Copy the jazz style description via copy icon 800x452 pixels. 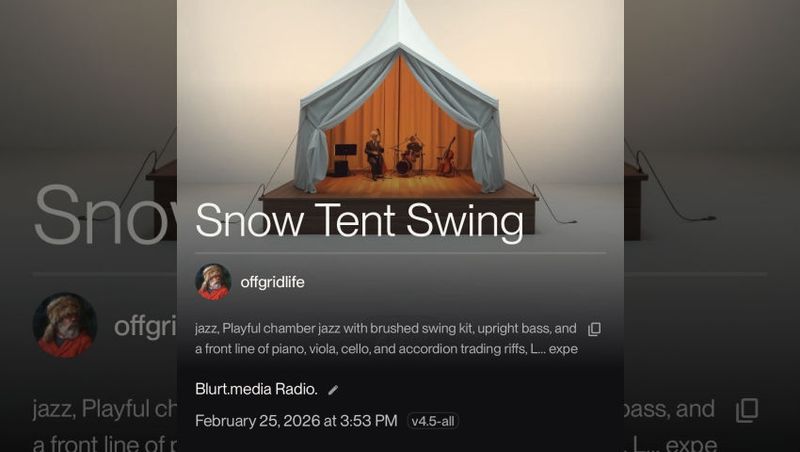tap(594, 329)
